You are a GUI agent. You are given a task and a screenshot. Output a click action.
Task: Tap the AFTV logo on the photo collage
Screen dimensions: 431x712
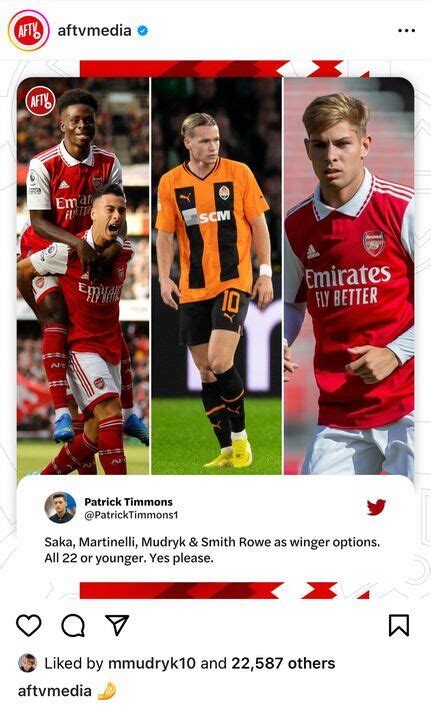click(x=40, y=100)
